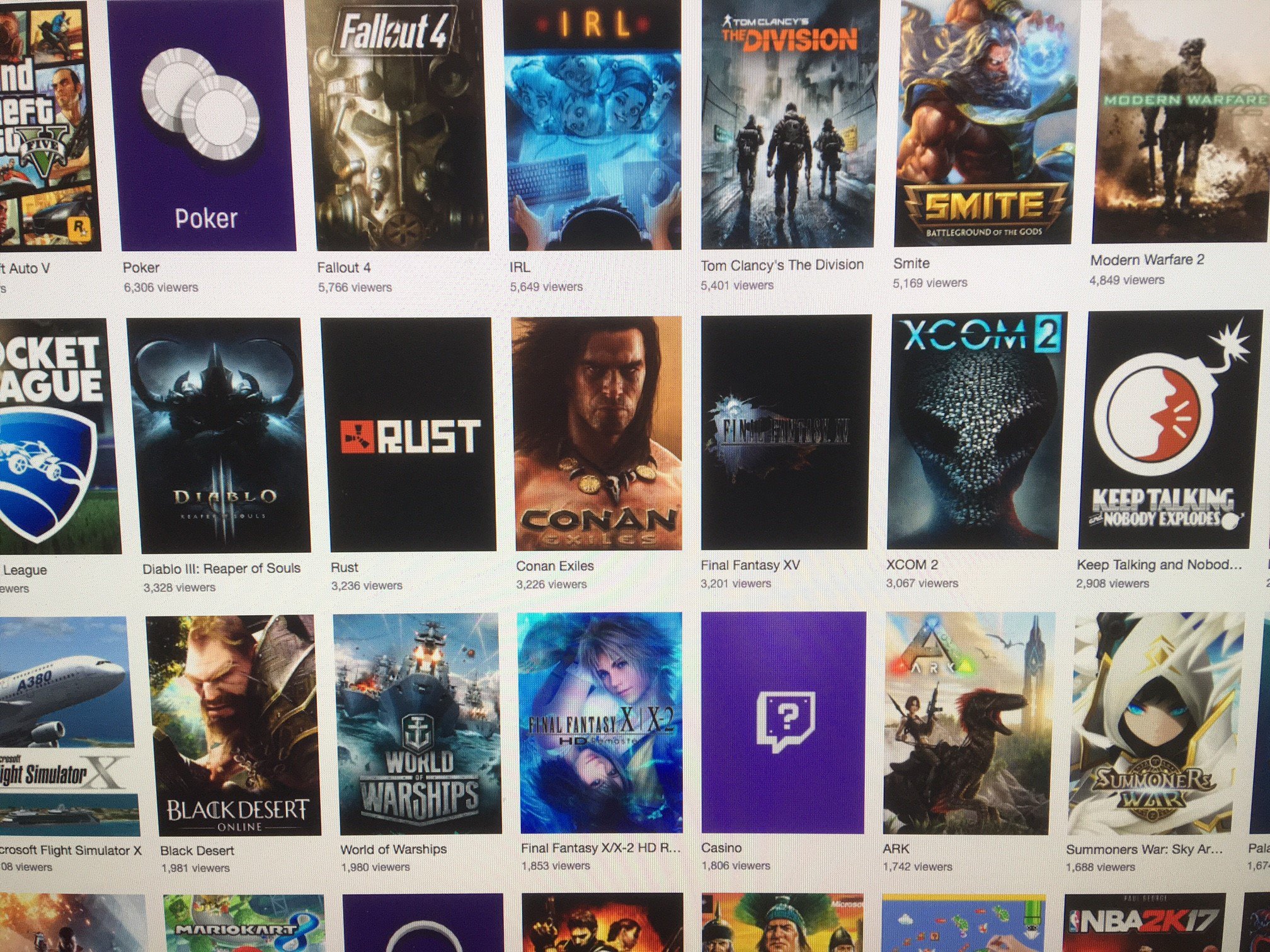1270x952 pixels.
Task: Open the Black Desert Online cover
Action: [x=232, y=725]
